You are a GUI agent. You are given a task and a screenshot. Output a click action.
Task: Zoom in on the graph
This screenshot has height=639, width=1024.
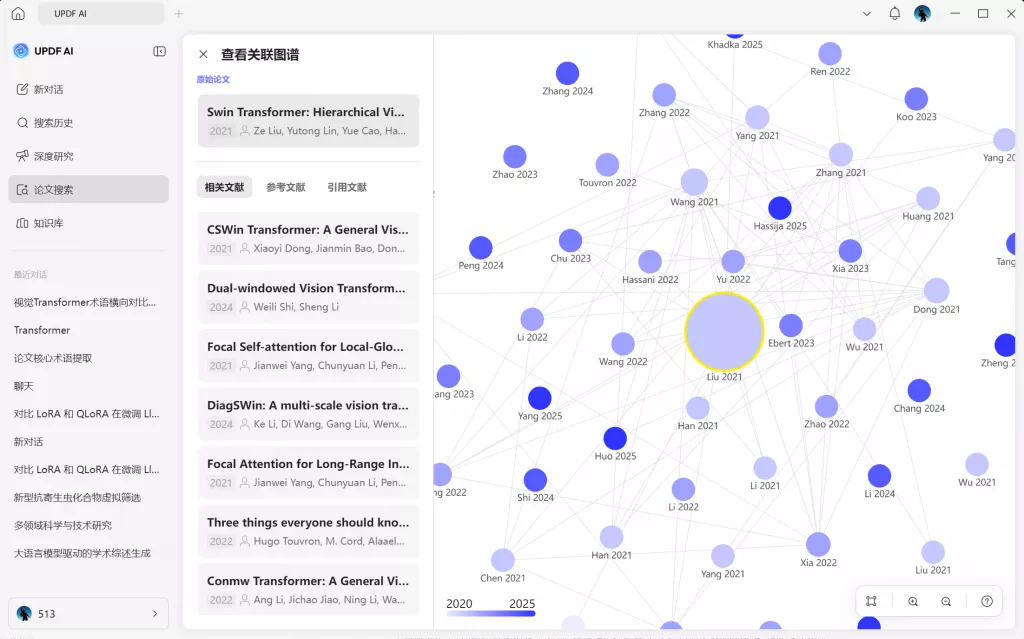(x=913, y=601)
